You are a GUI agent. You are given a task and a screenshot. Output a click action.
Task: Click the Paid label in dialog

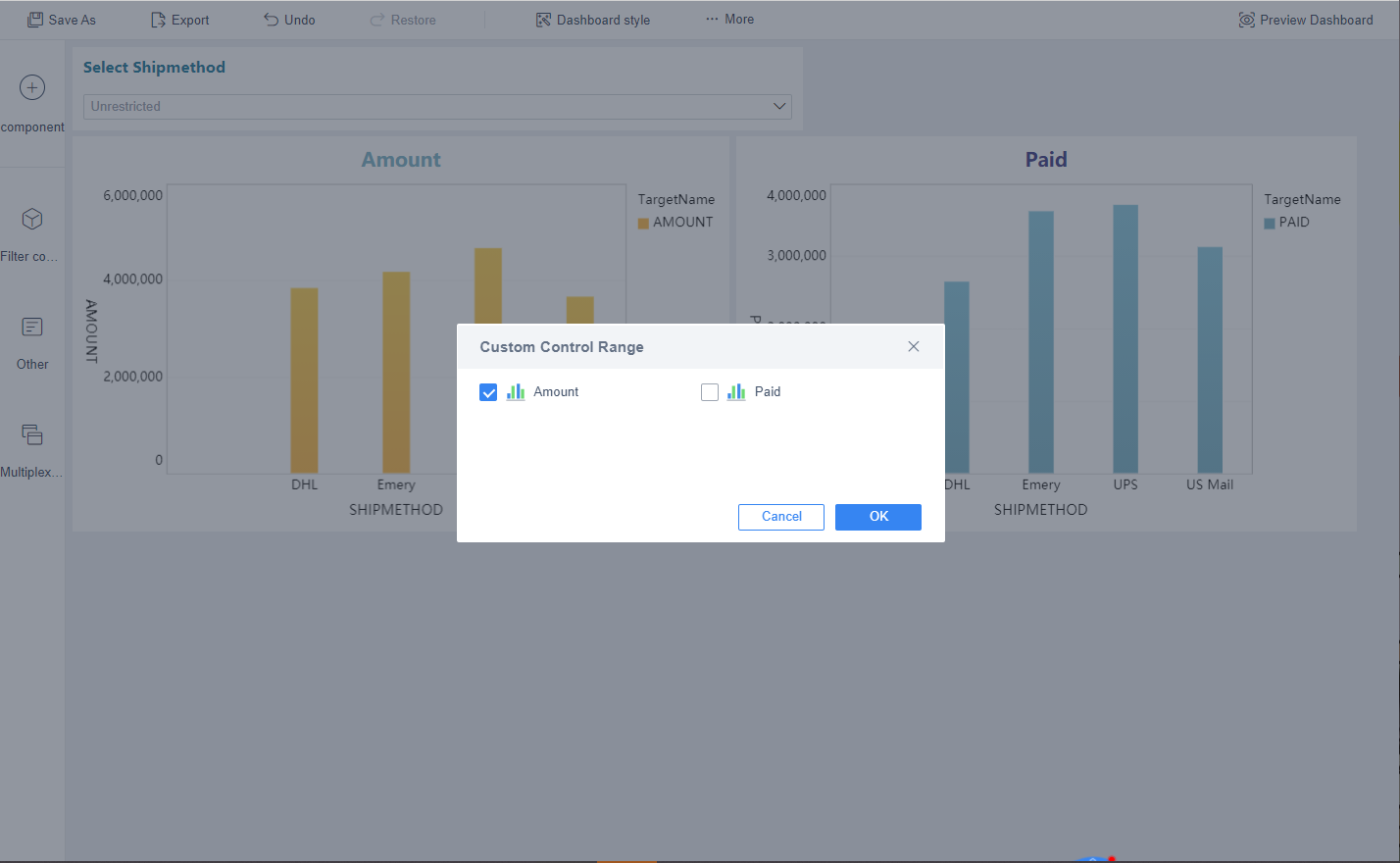pyautogui.click(x=768, y=392)
